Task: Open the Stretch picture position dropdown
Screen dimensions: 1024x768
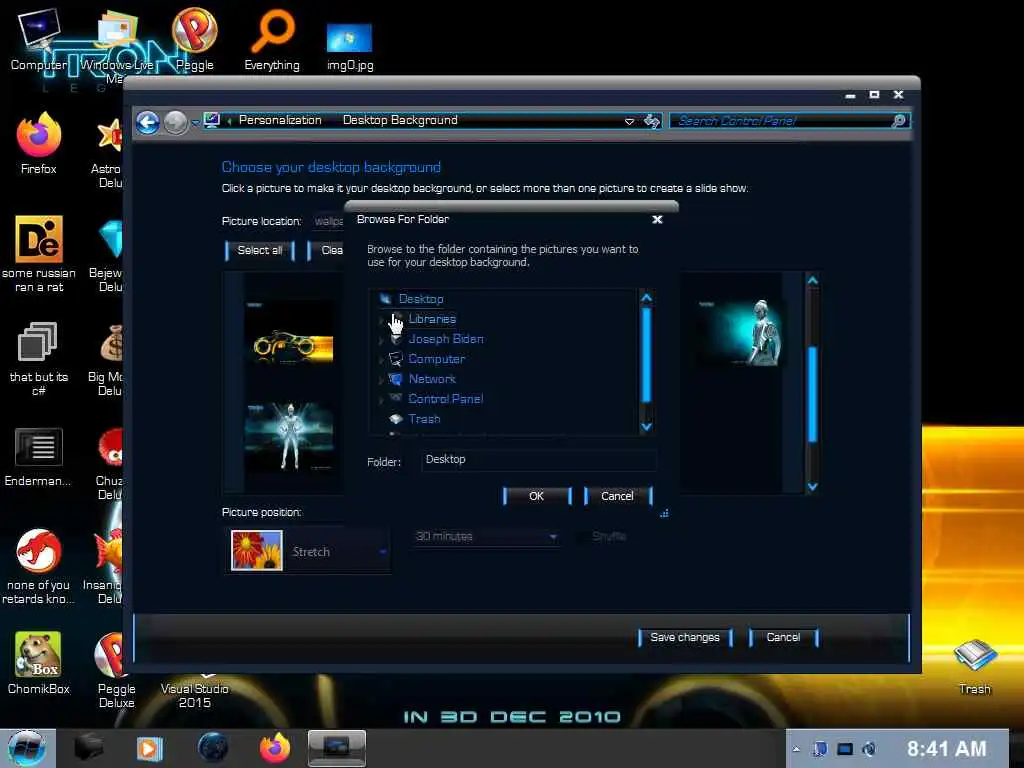Action: point(308,552)
